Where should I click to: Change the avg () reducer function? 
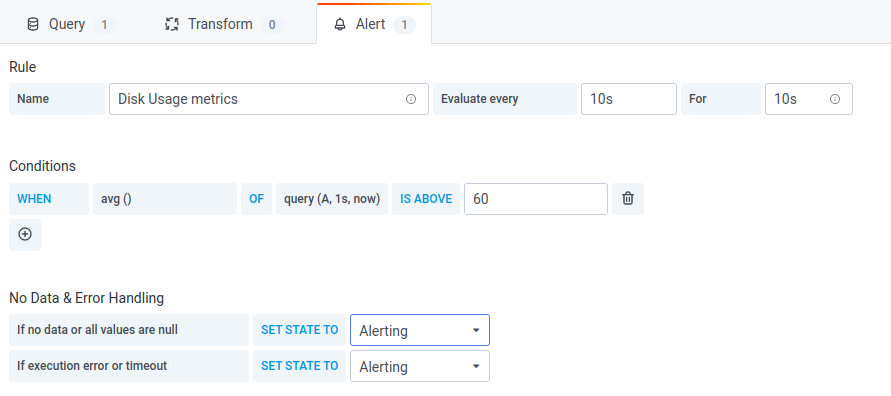(165, 199)
